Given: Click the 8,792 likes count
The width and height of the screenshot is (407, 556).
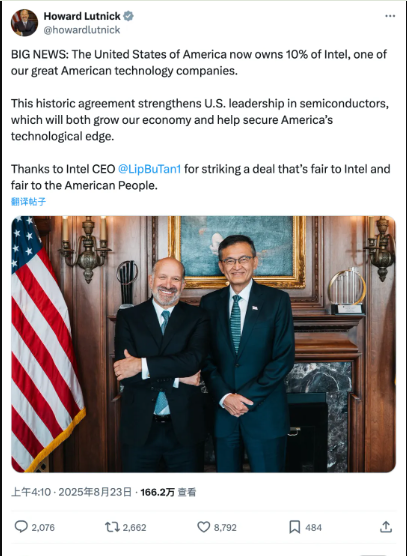Looking at the screenshot, I should (x=225, y=528).
